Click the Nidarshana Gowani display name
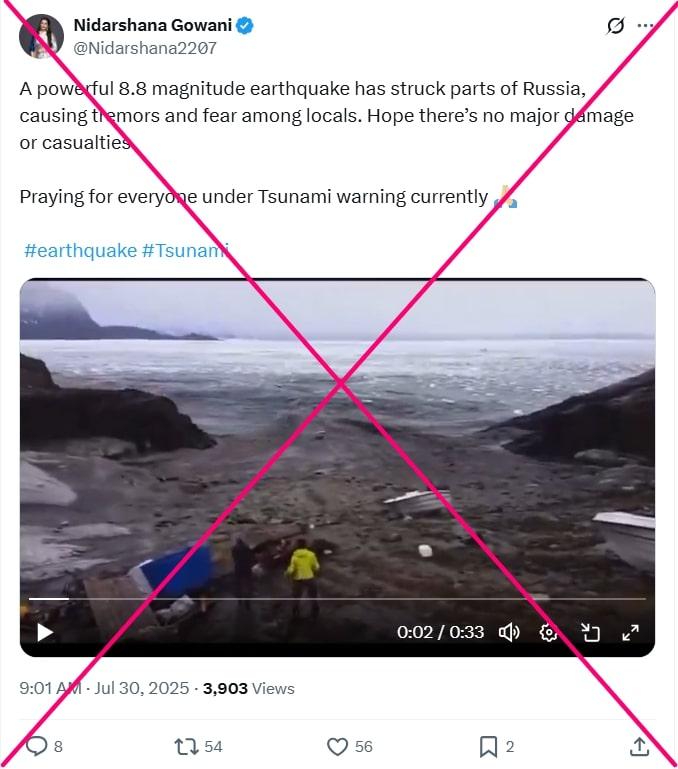Image resolution: width=678 pixels, height=769 pixels. (x=153, y=25)
